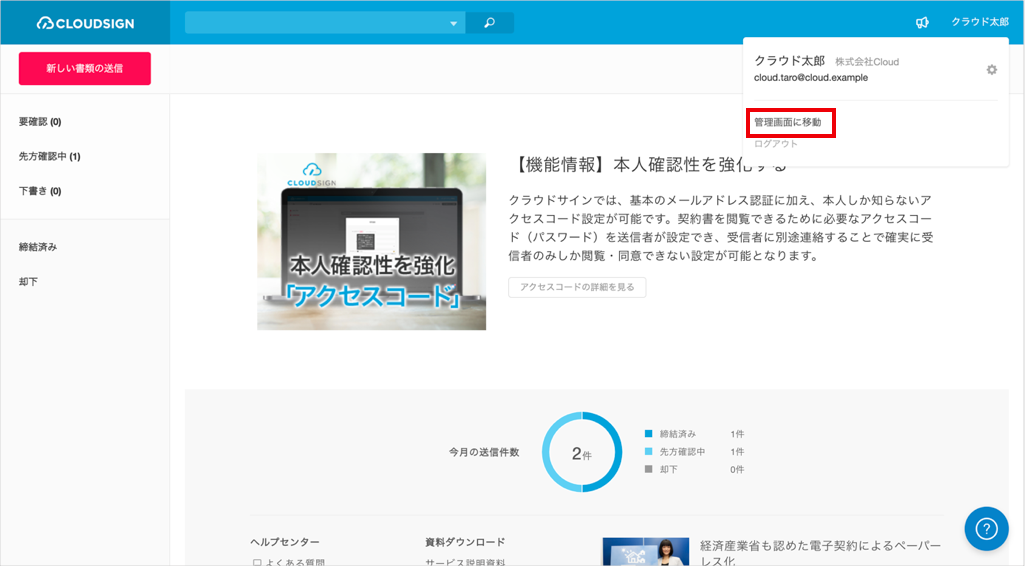Viewport: 1025px width, 566px height.
Task: Open the help question mark bubble
Action: click(986, 529)
